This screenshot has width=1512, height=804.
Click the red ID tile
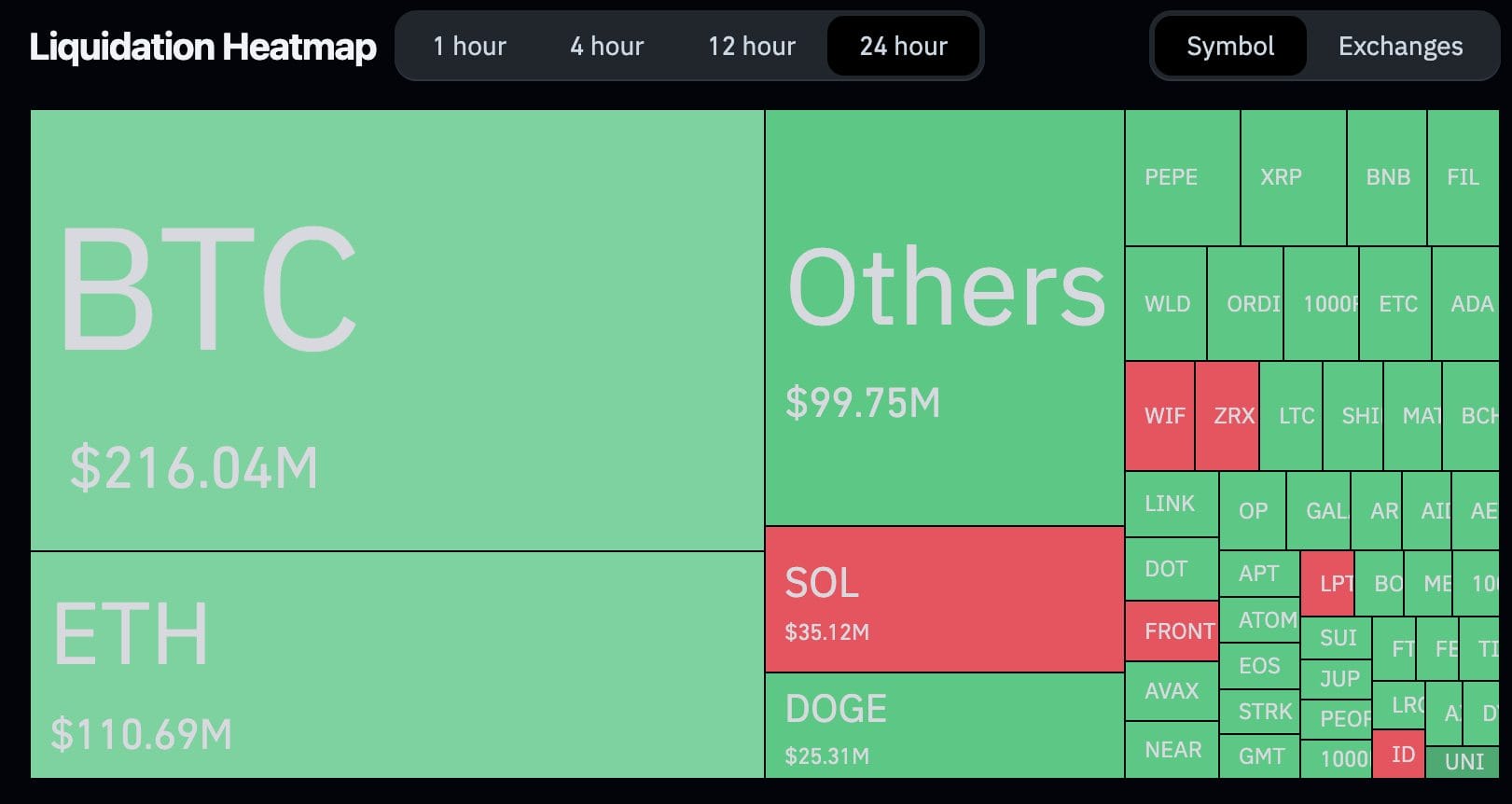point(1399,754)
